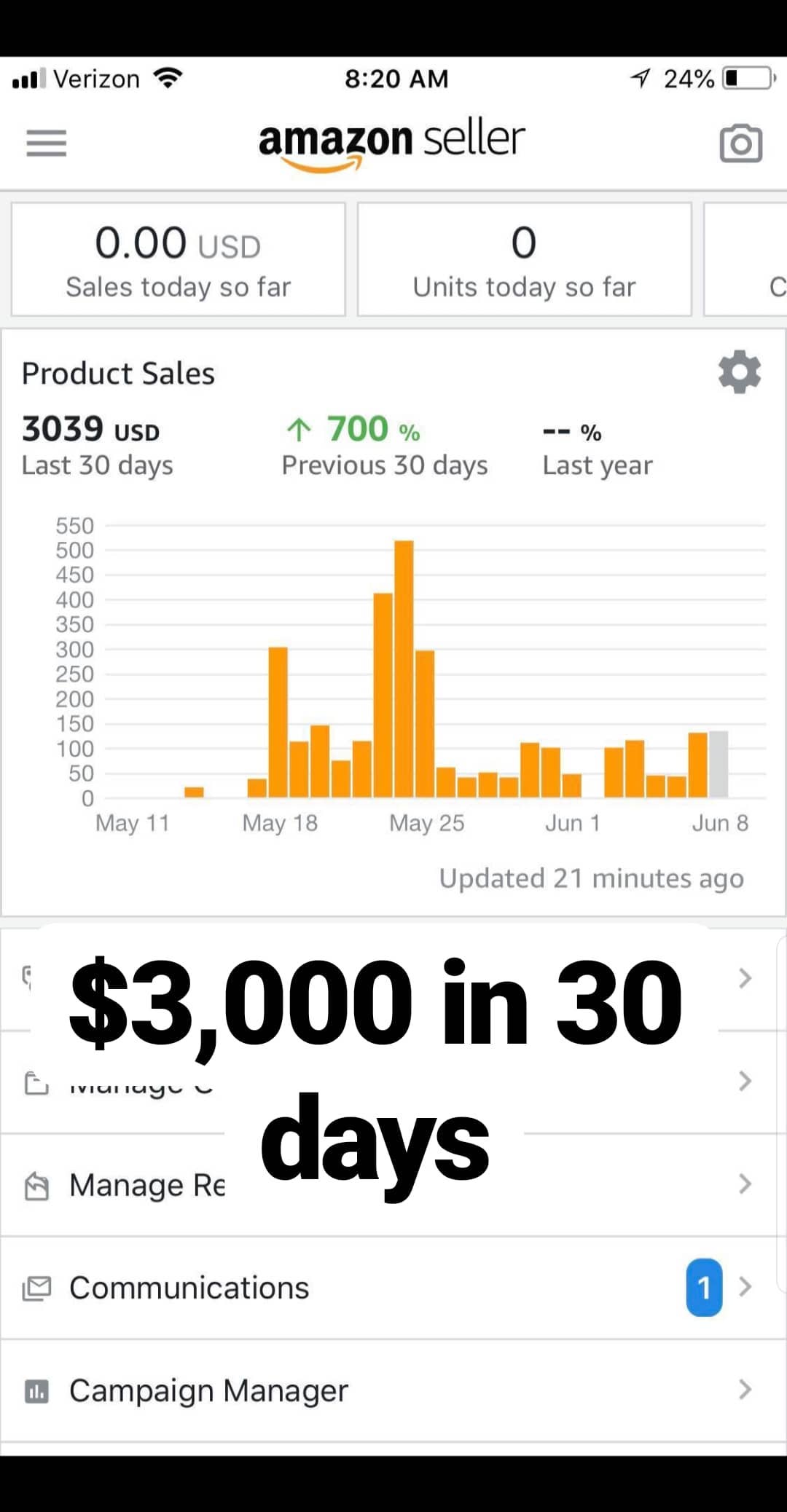Select the gray Jun 8 chart bar
This screenshot has height=1512, width=787.
click(719, 764)
